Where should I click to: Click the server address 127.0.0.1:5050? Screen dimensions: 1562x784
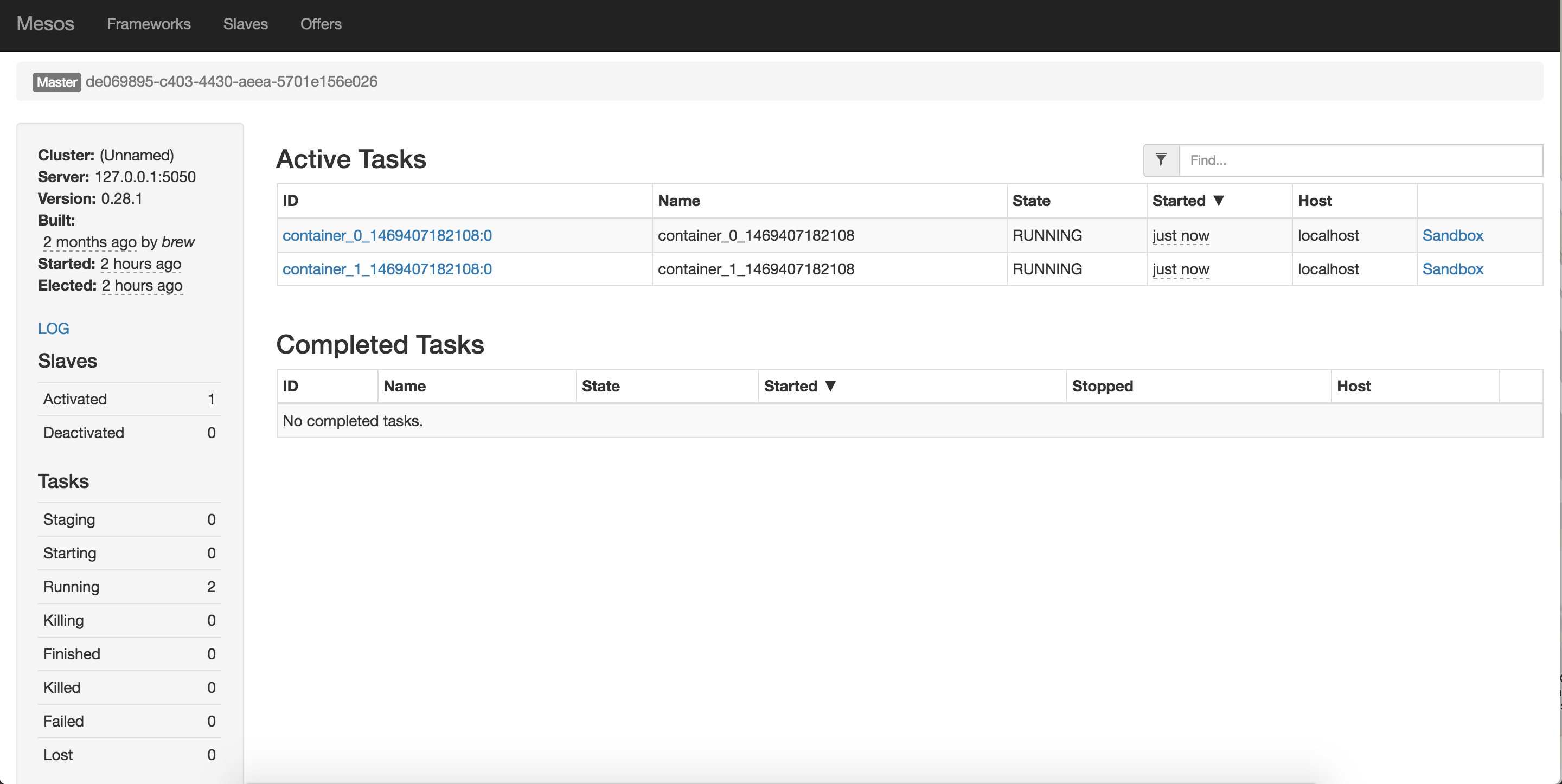pyautogui.click(x=145, y=177)
